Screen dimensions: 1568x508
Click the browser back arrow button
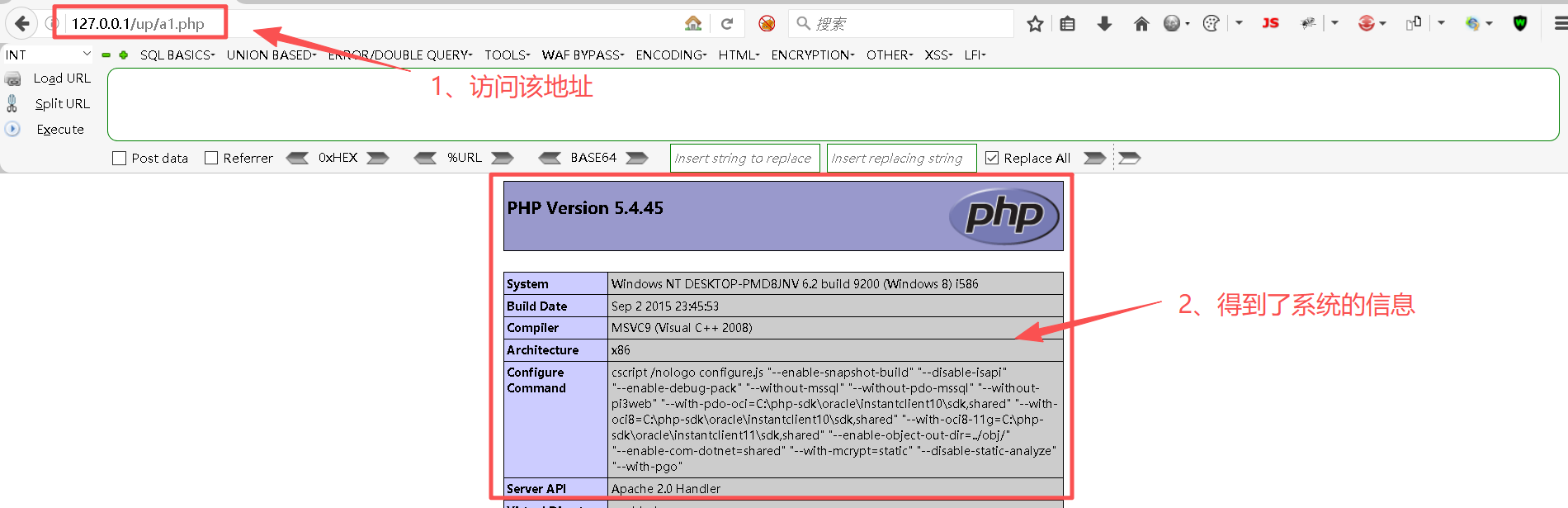point(22,23)
